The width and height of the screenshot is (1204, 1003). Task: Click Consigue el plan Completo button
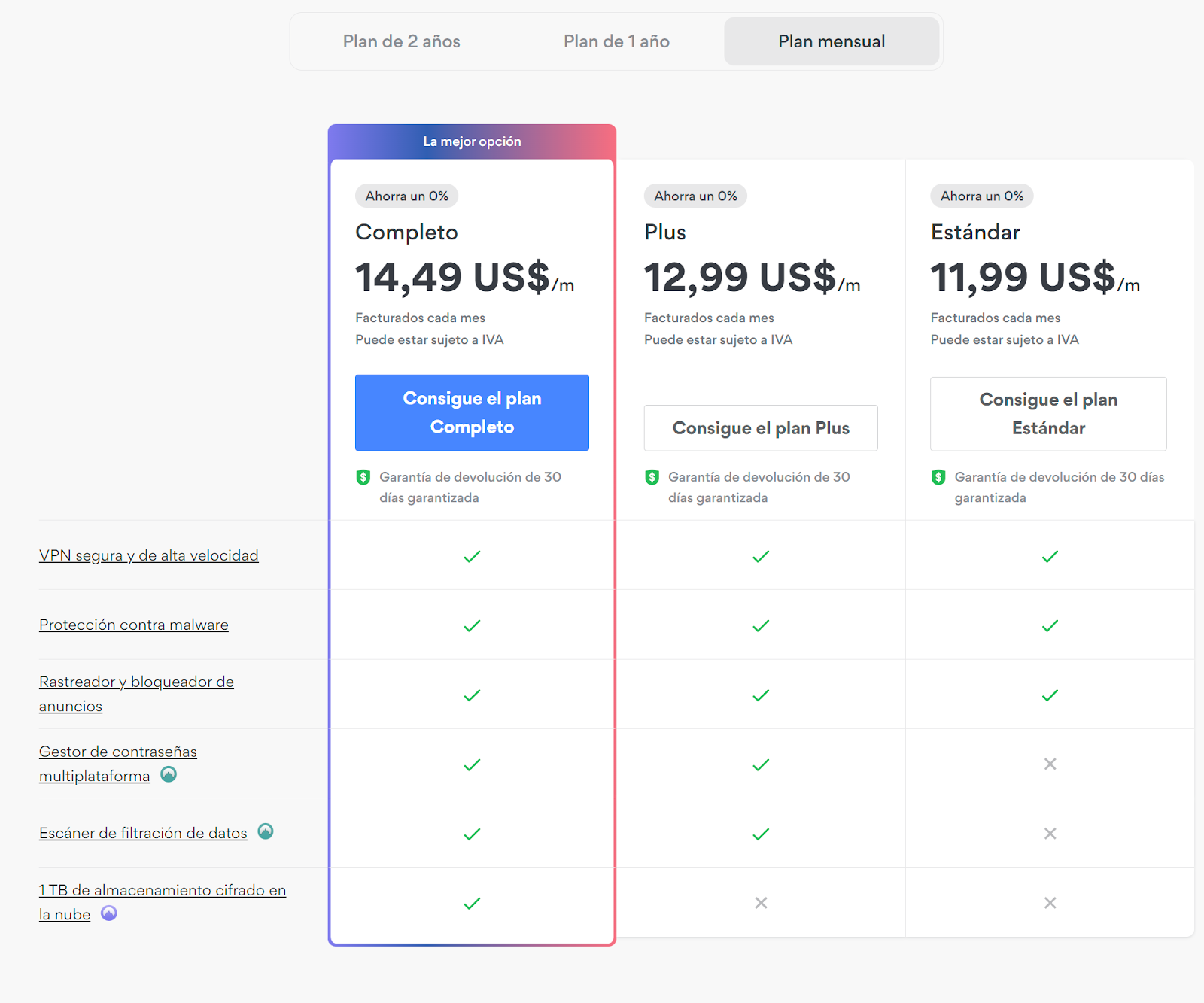point(472,412)
